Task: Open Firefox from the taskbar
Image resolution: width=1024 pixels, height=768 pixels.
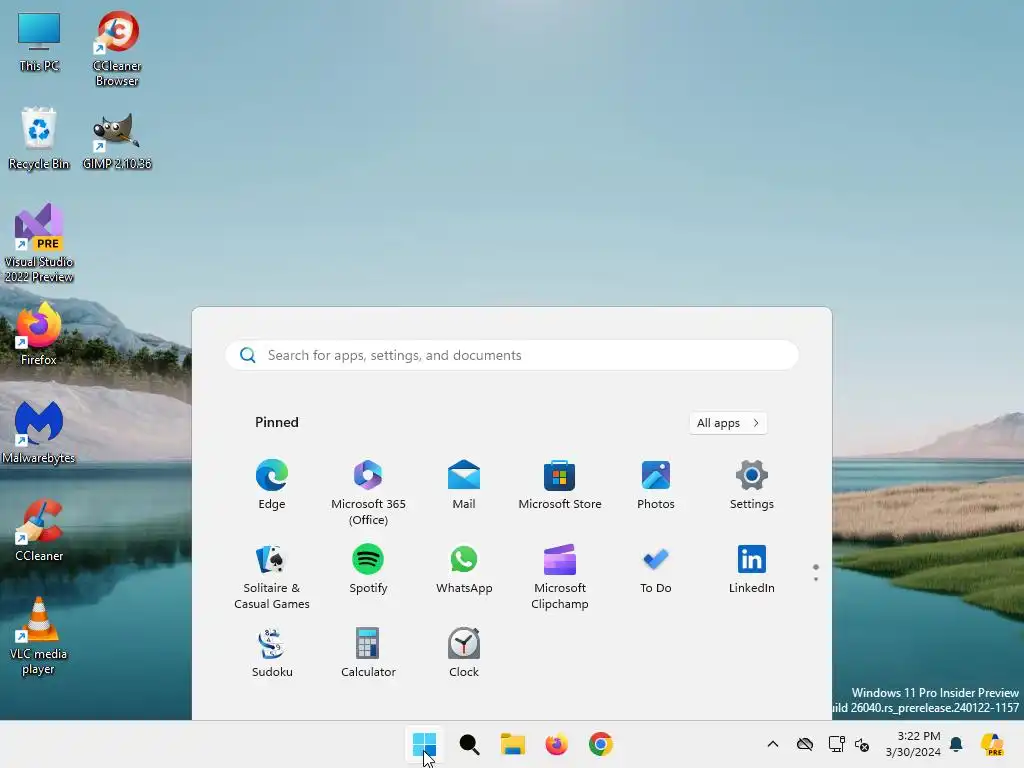Action: [556, 744]
